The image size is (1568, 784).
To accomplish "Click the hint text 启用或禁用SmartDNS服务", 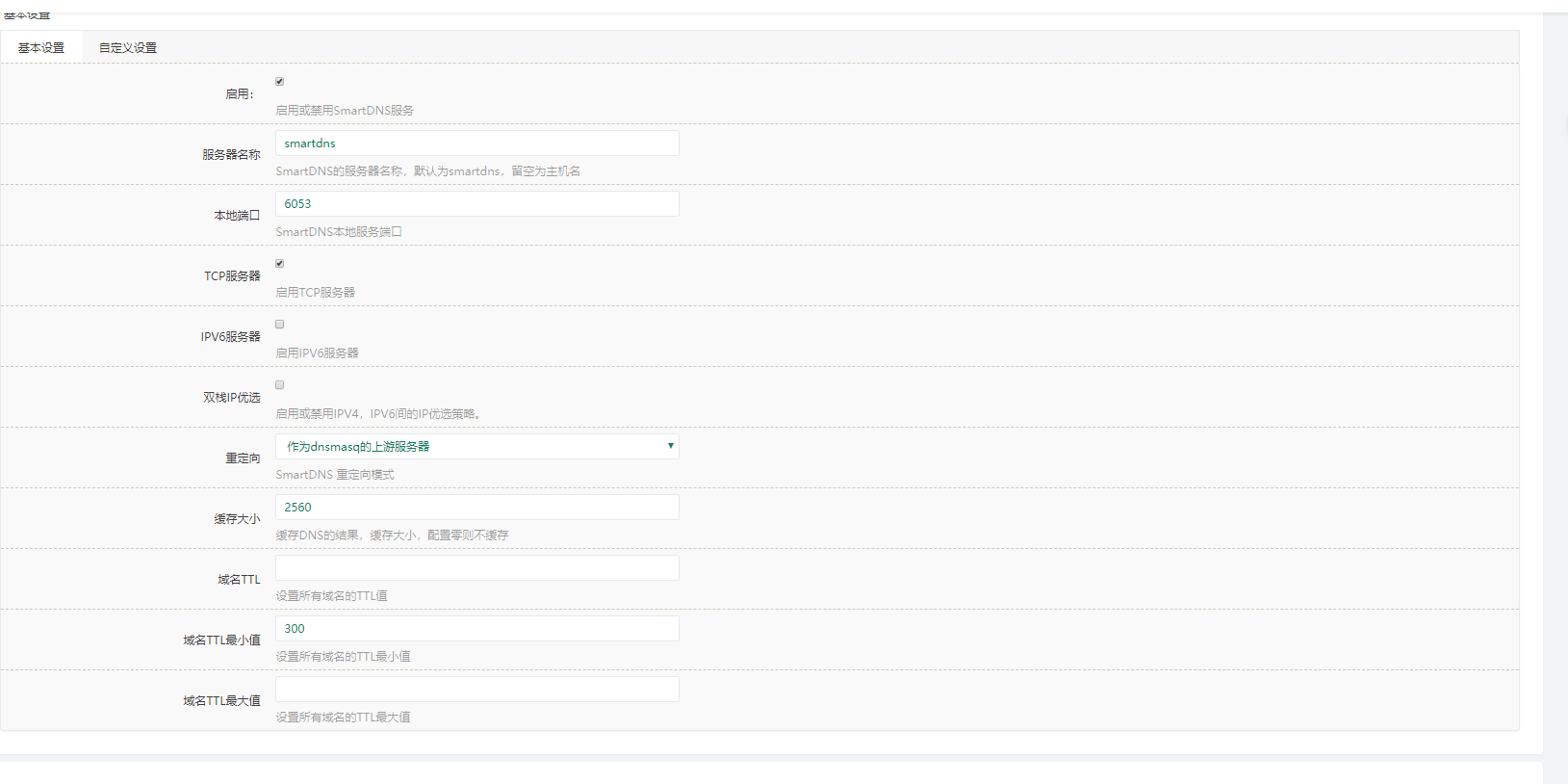I will point(345,111).
